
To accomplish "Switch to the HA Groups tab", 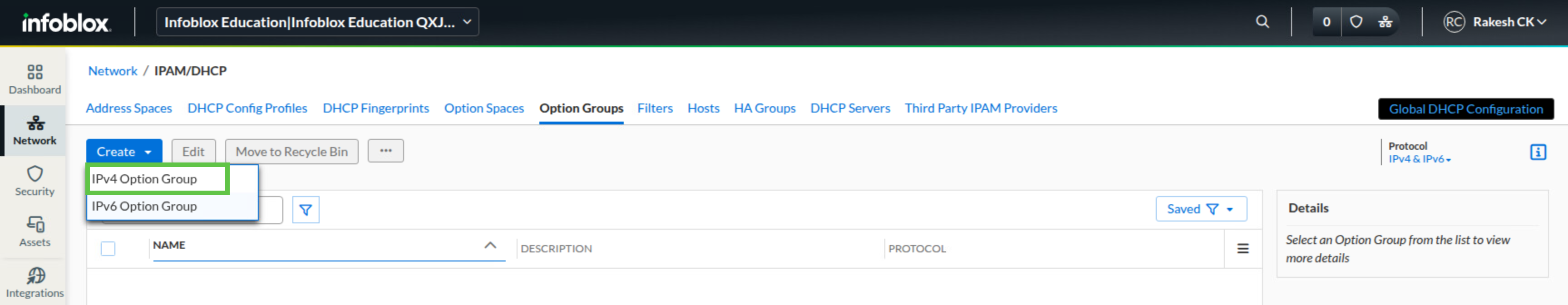I will (x=764, y=108).
